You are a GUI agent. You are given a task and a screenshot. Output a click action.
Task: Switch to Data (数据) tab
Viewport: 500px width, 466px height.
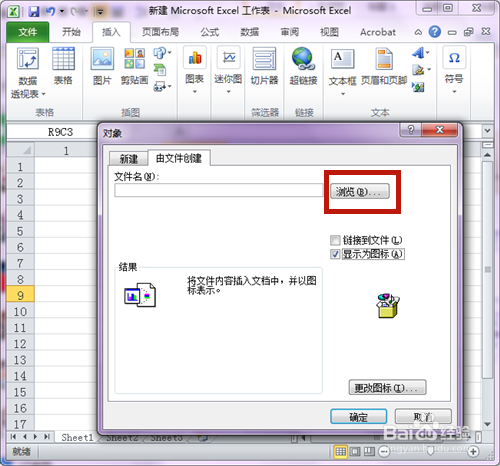click(x=250, y=32)
